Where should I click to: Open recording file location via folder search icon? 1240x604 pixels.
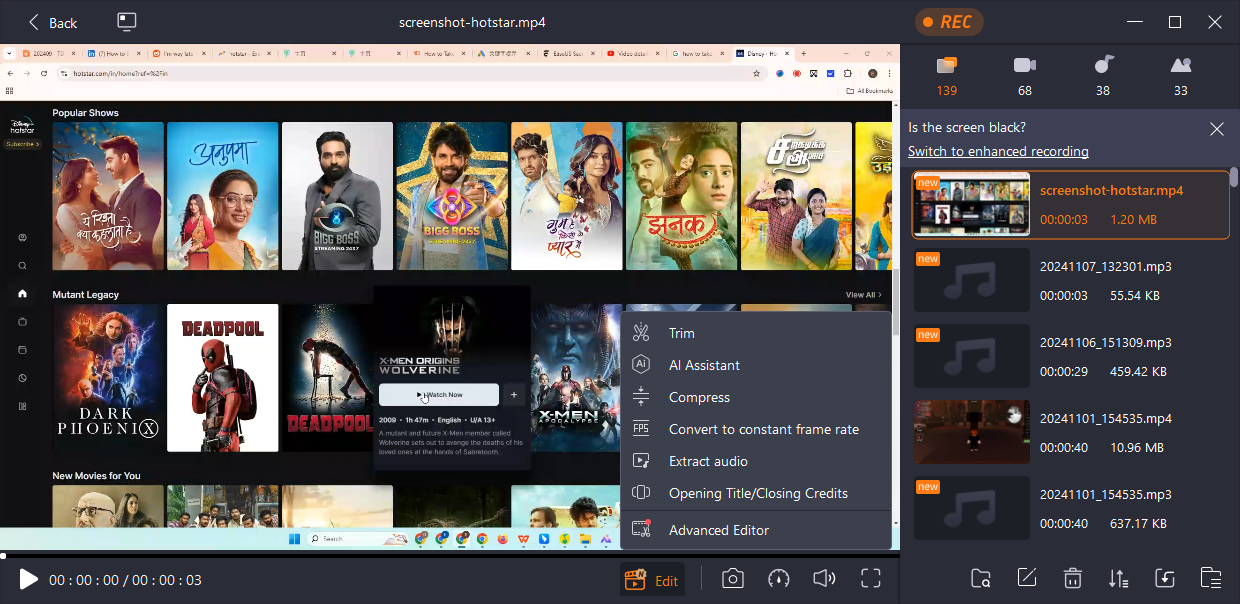pyautogui.click(x=980, y=578)
